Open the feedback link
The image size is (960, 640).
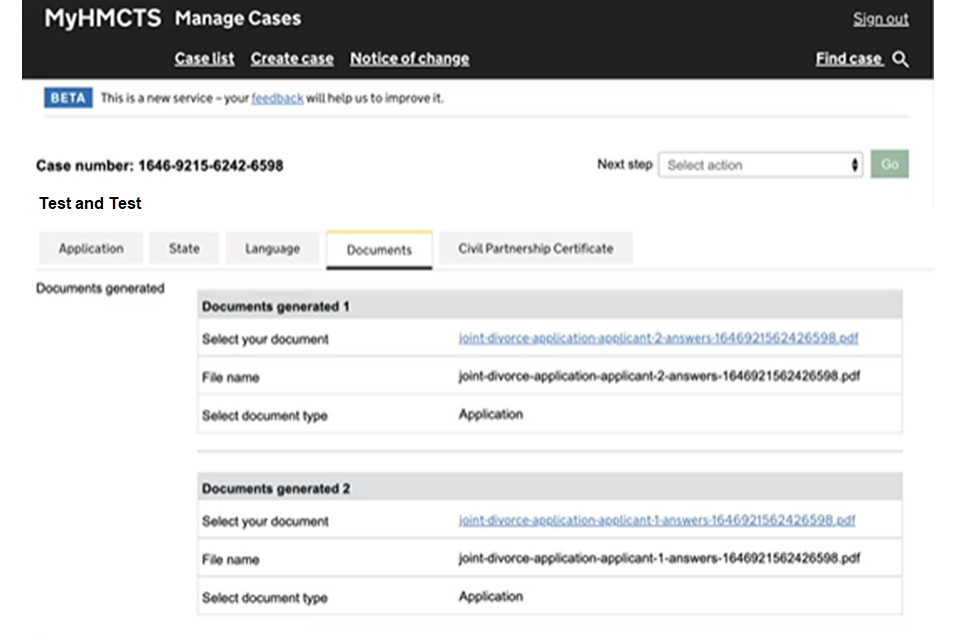277,98
